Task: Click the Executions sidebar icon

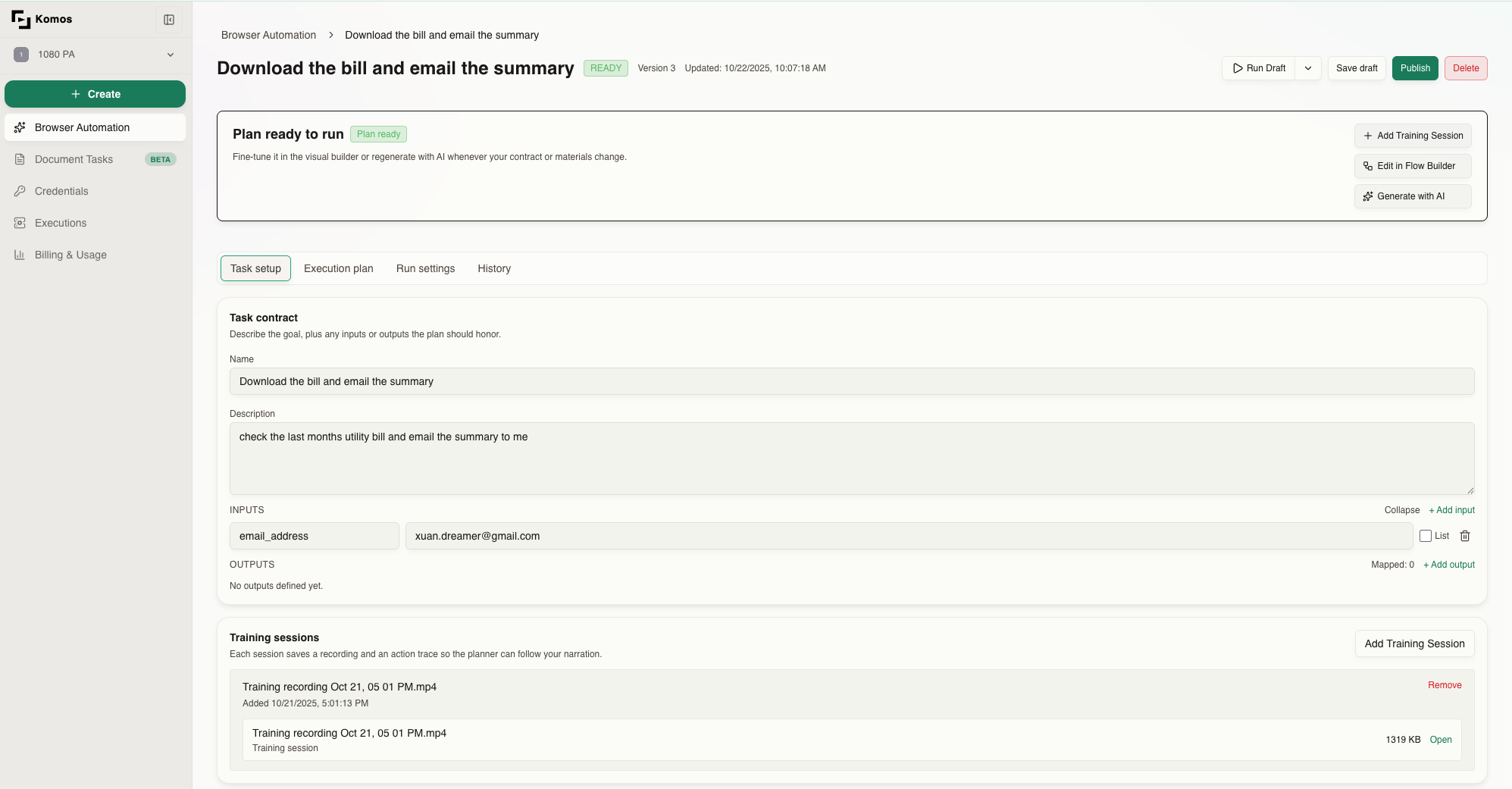Action: click(x=20, y=223)
